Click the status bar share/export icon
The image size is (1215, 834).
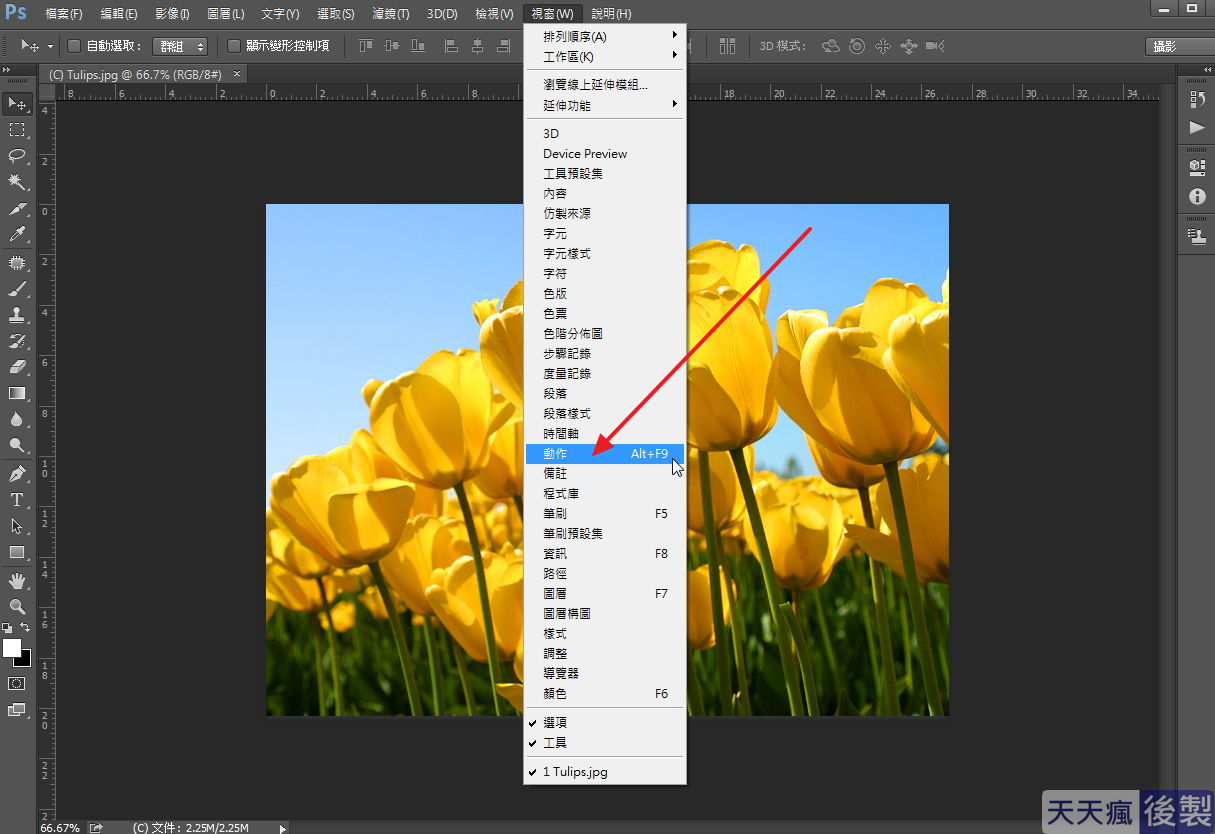click(96, 827)
